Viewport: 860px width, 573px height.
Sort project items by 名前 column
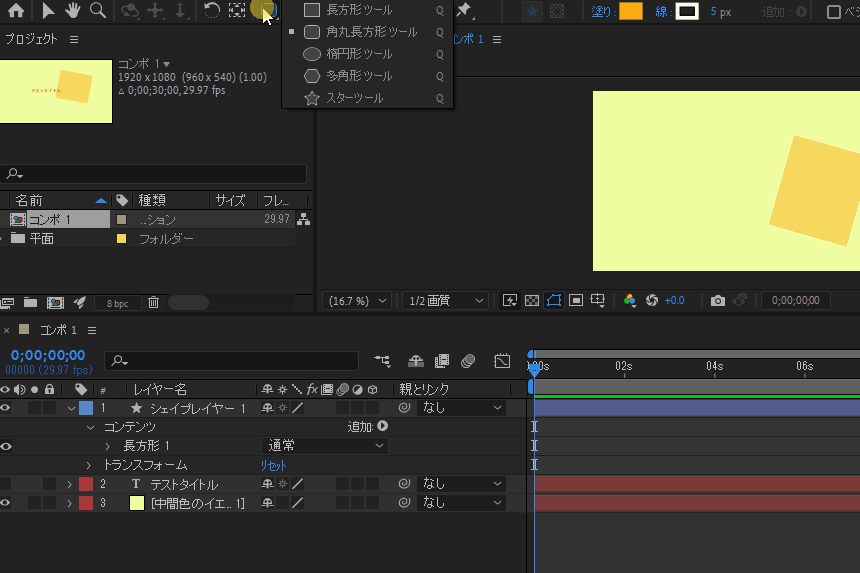29,201
